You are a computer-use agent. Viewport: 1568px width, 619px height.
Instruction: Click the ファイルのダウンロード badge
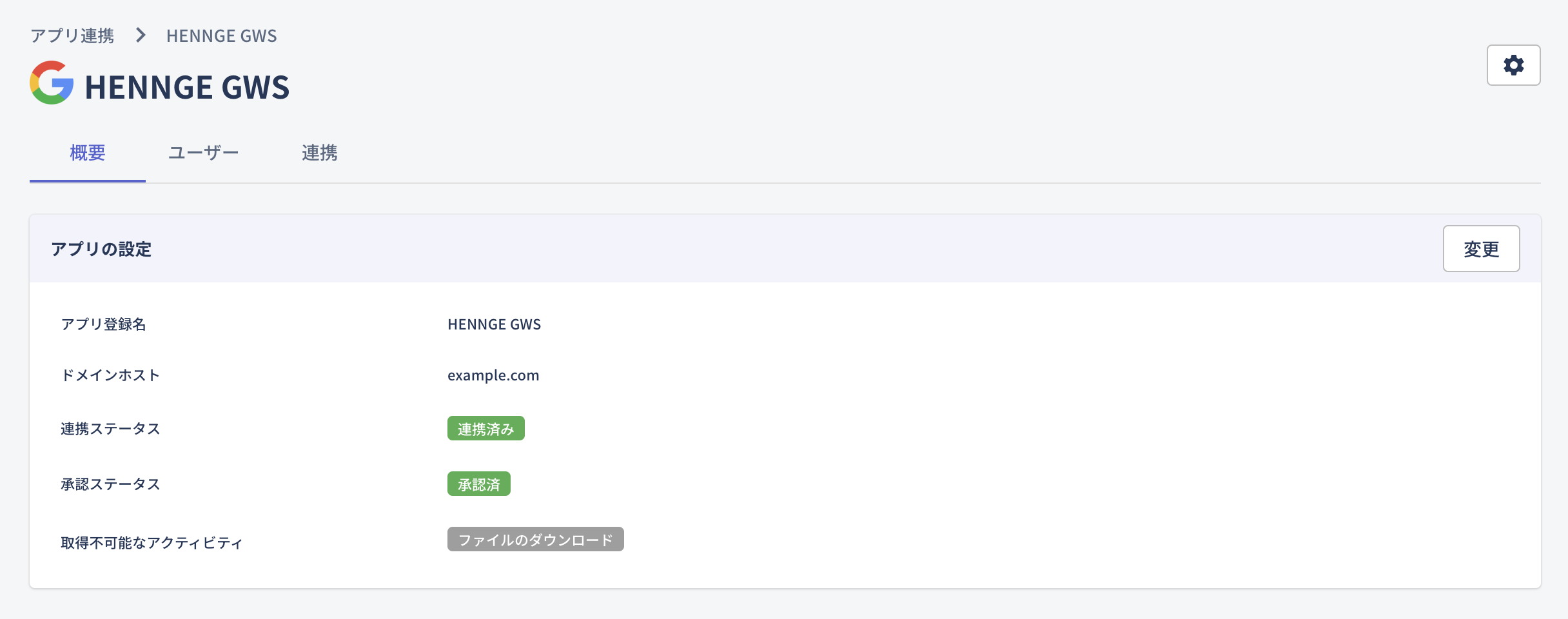(x=536, y=540)
